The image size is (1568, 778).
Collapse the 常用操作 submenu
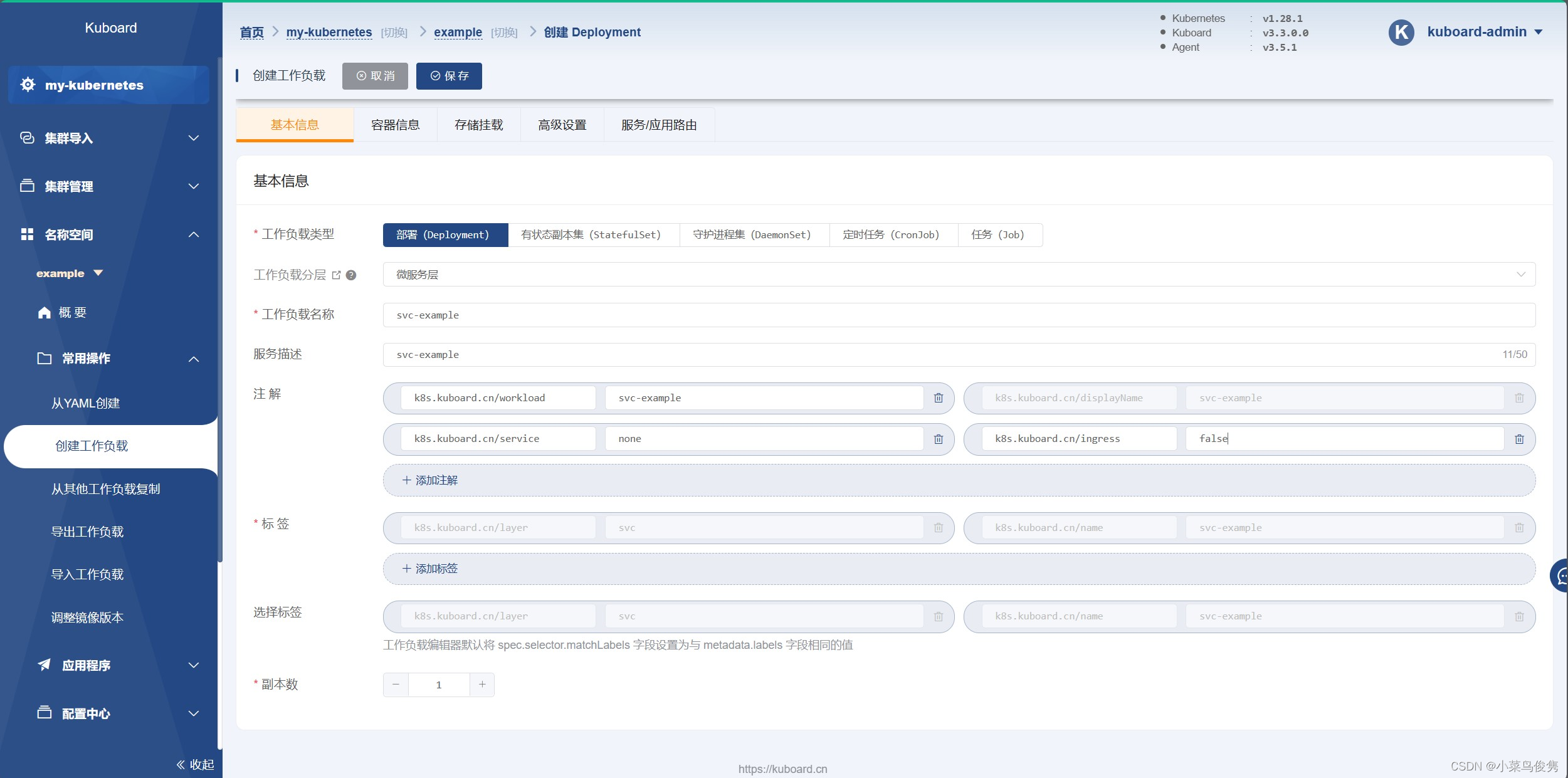[x=194, y=359]
